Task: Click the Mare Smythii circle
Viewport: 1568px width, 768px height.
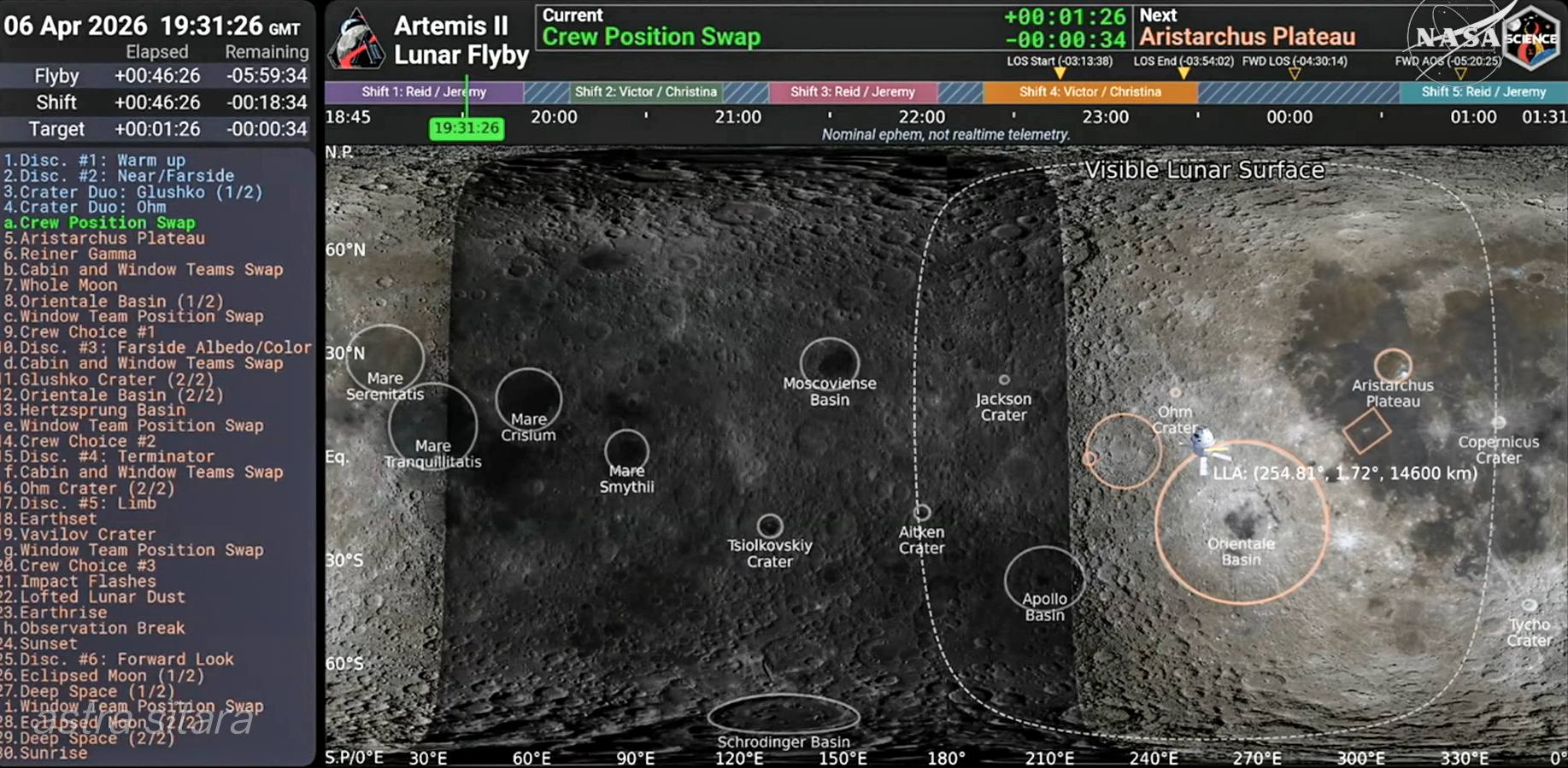Action: [627, 450]
